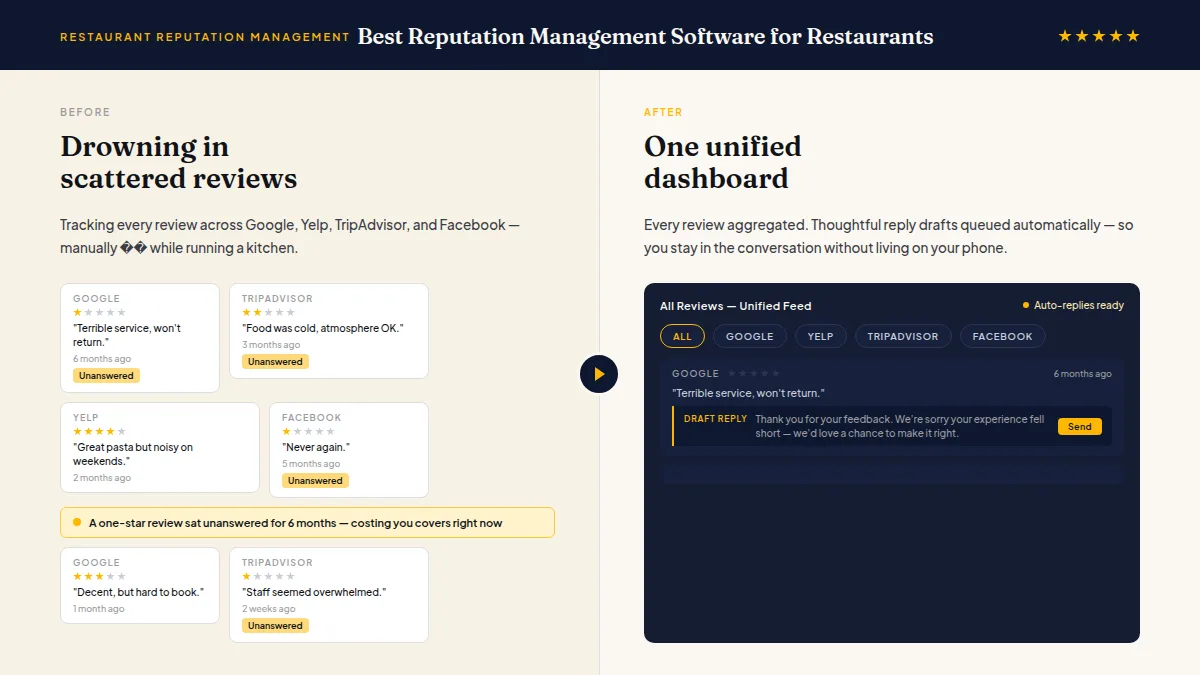Click Unanswered badge on "Staff seemed overwhelmed" card
This screenshot has height=675, width=1200.
pos(275,625)
